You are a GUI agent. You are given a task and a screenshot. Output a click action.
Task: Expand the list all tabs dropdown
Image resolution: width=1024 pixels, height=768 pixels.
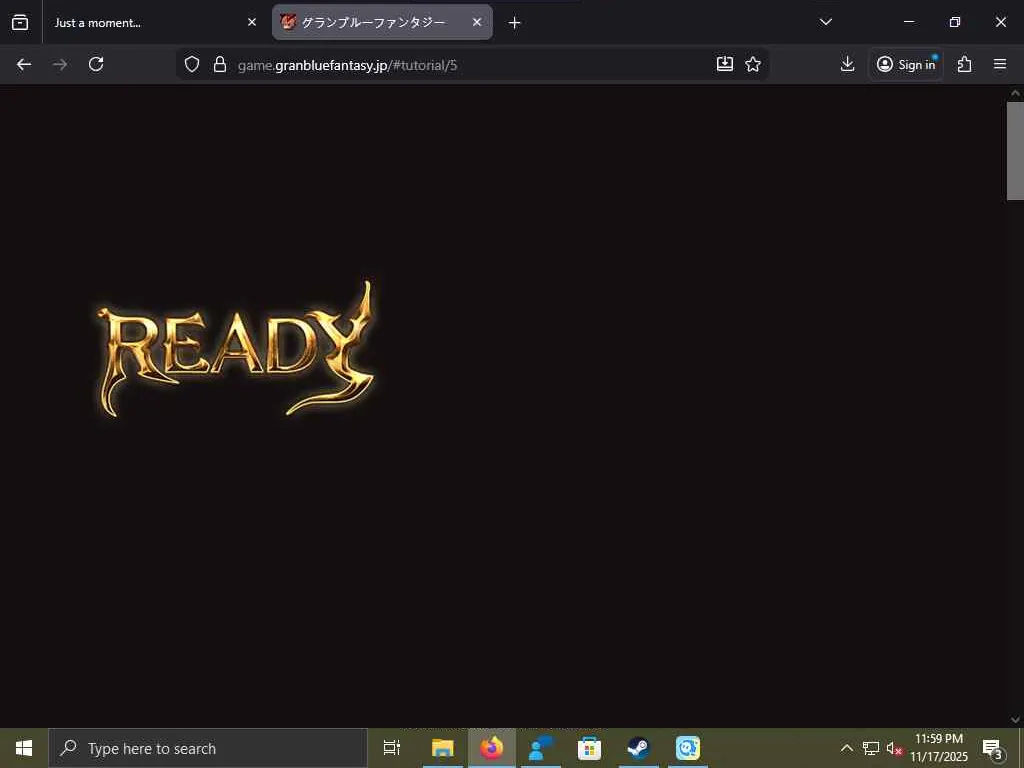tap(825, 22)
